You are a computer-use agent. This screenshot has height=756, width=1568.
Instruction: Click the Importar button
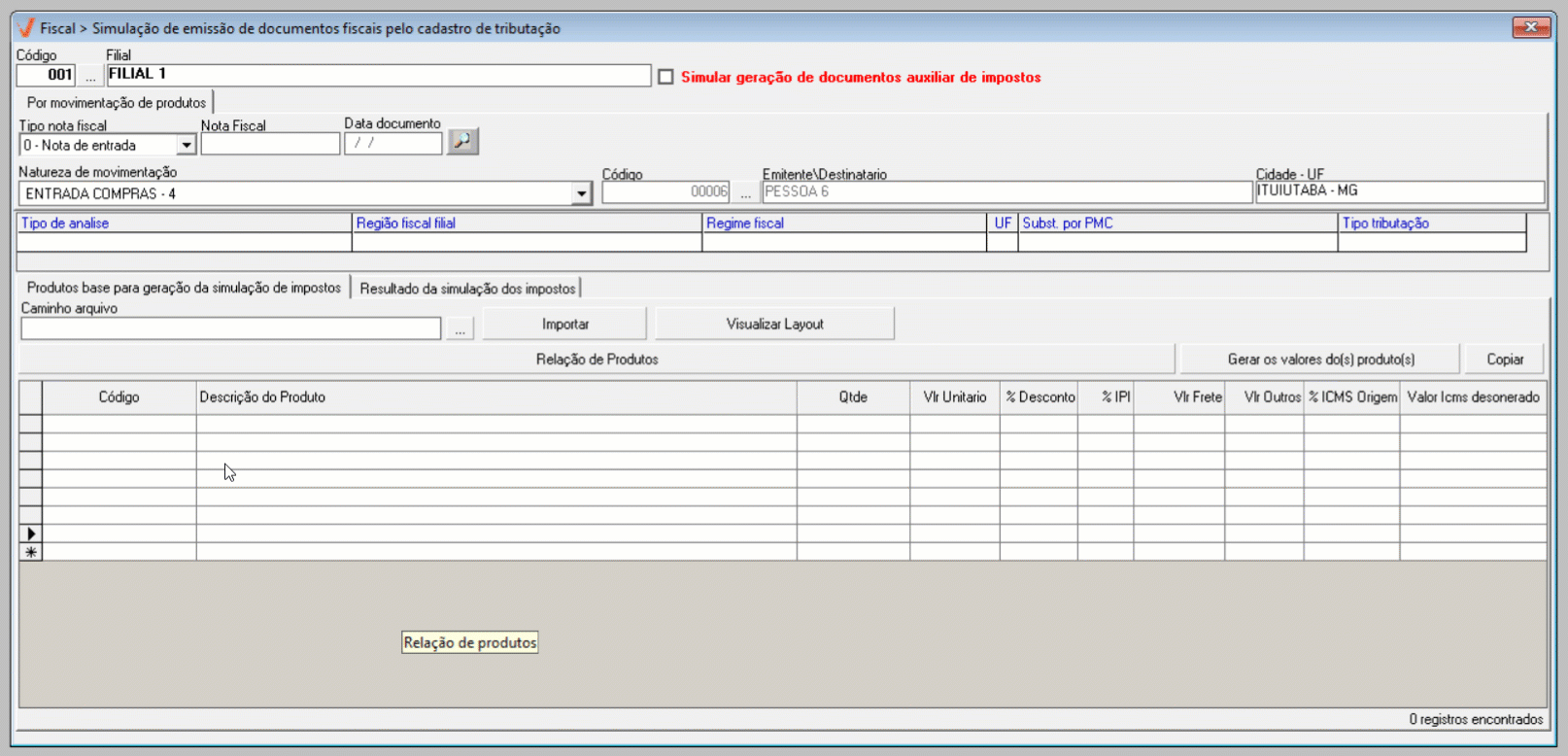(564, 325)
